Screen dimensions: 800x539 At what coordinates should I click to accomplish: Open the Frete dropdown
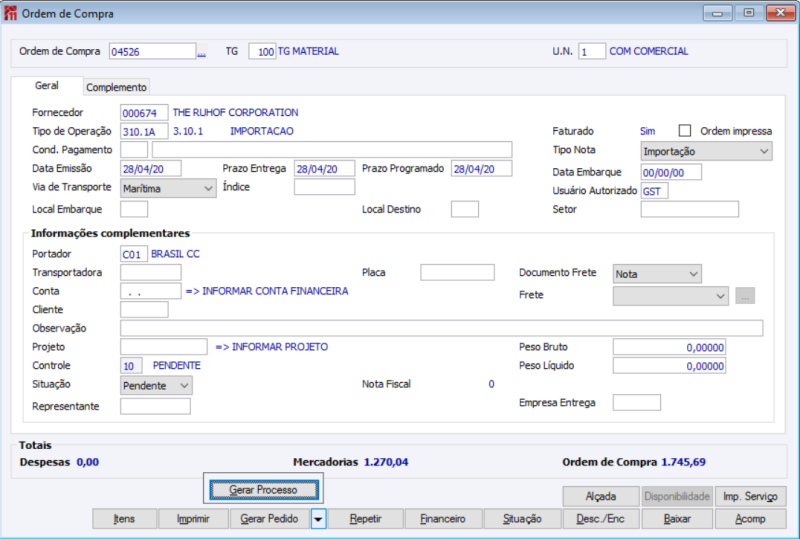670,296
